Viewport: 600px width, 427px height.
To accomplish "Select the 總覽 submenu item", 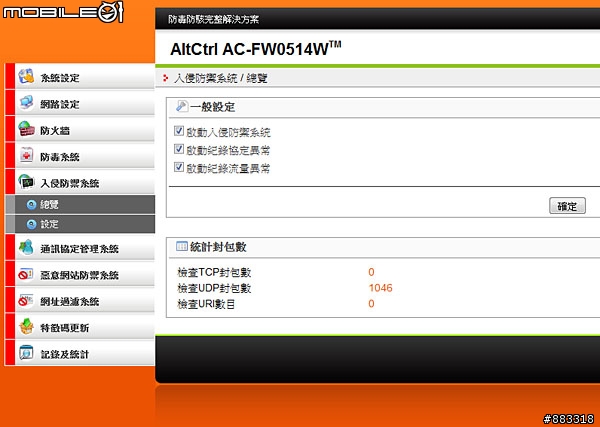I will click(80, 205).
